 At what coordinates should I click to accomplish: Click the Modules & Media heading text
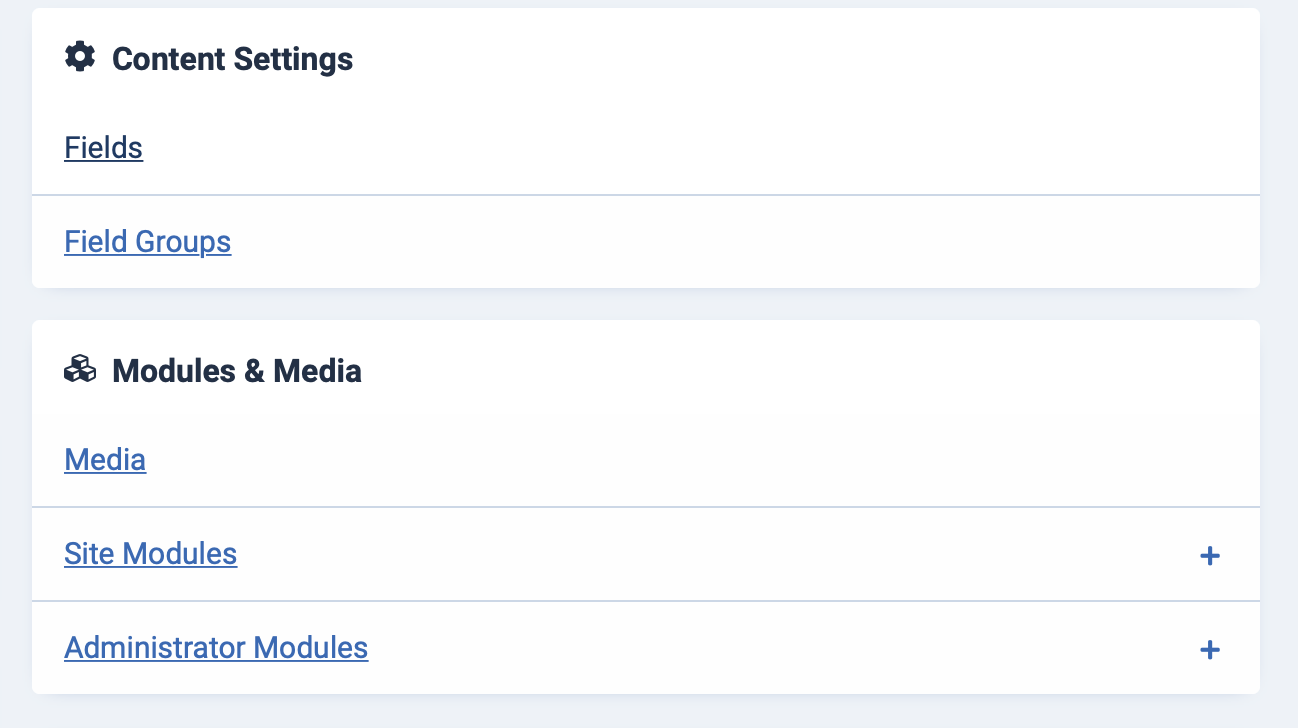tap(236, 372)
